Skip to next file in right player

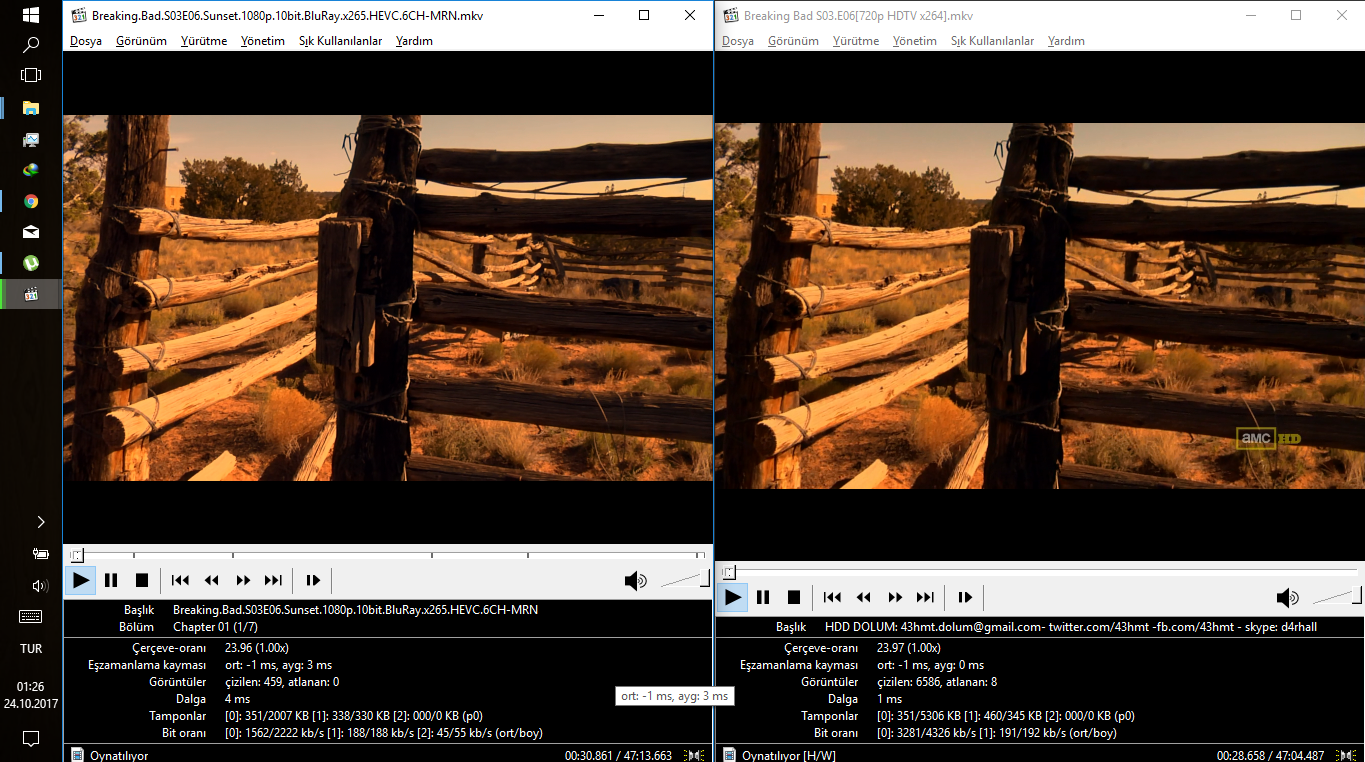tap(925, 597)
